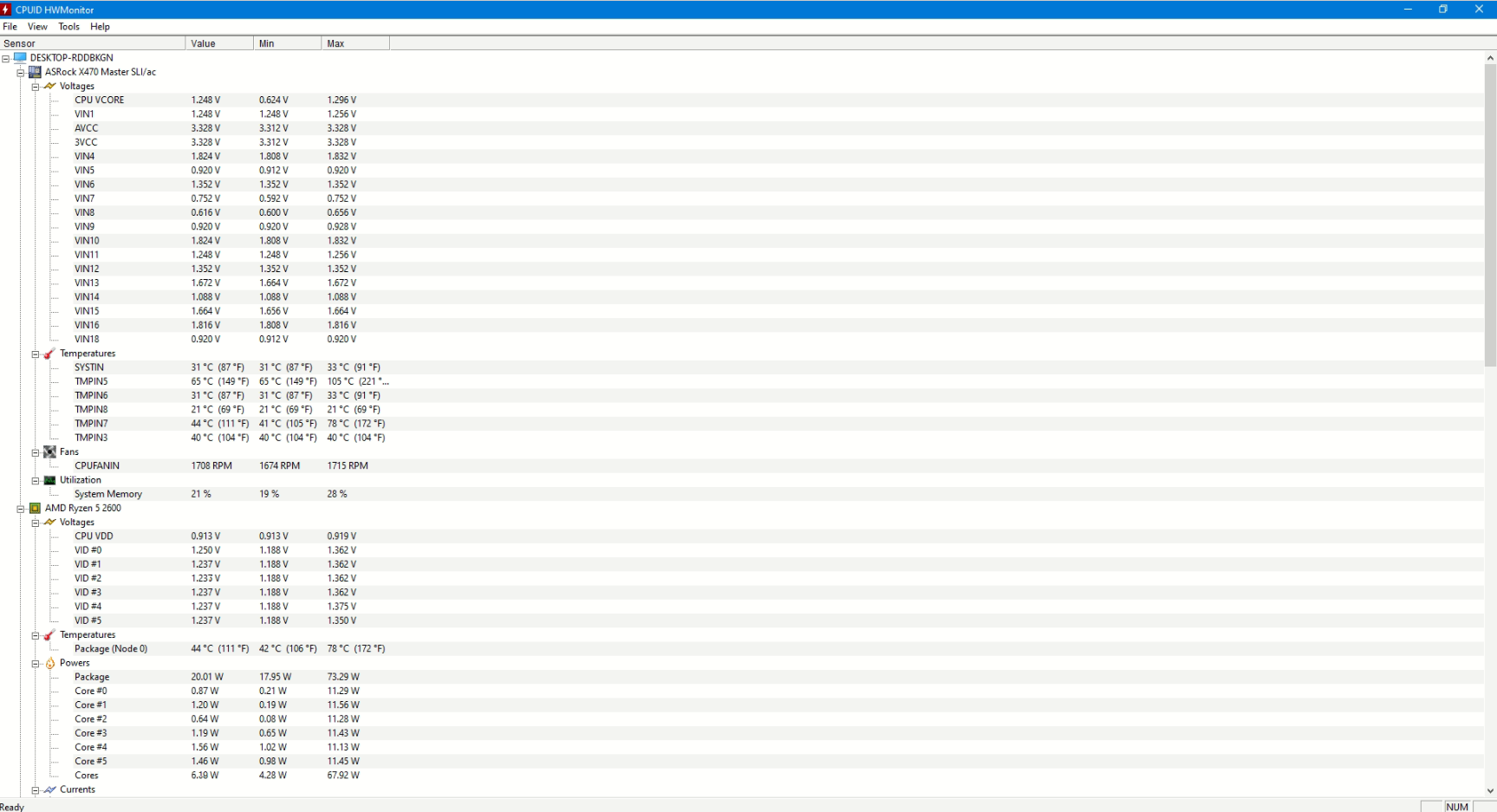Click the 1708 RPM fan value
Screen dimensions: 1497x812
pyautogui.click(x=212, y=465)
